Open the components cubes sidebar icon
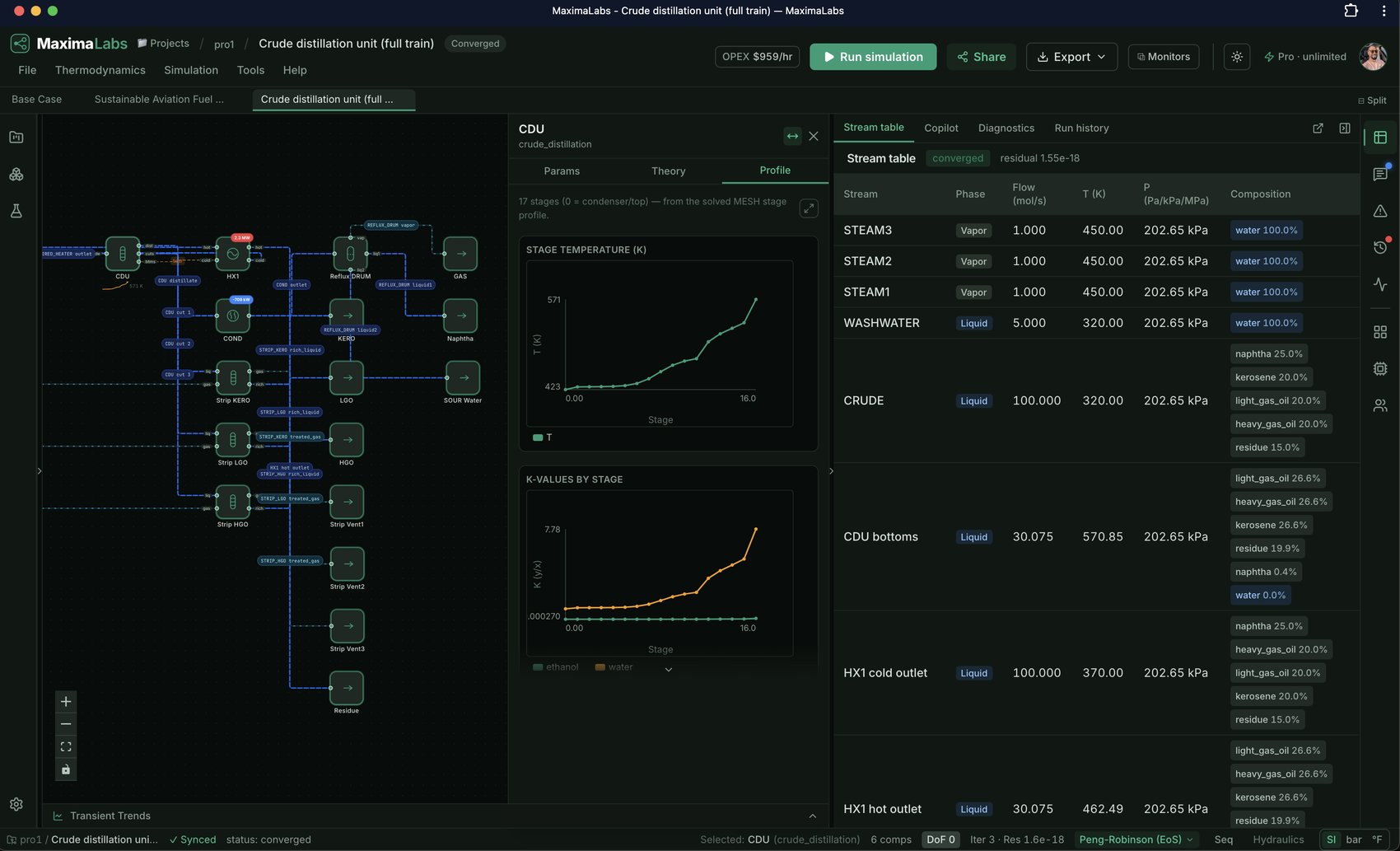Image resolution: width=1400 pixels, height=851 pixels. click(x=16, y=175)
